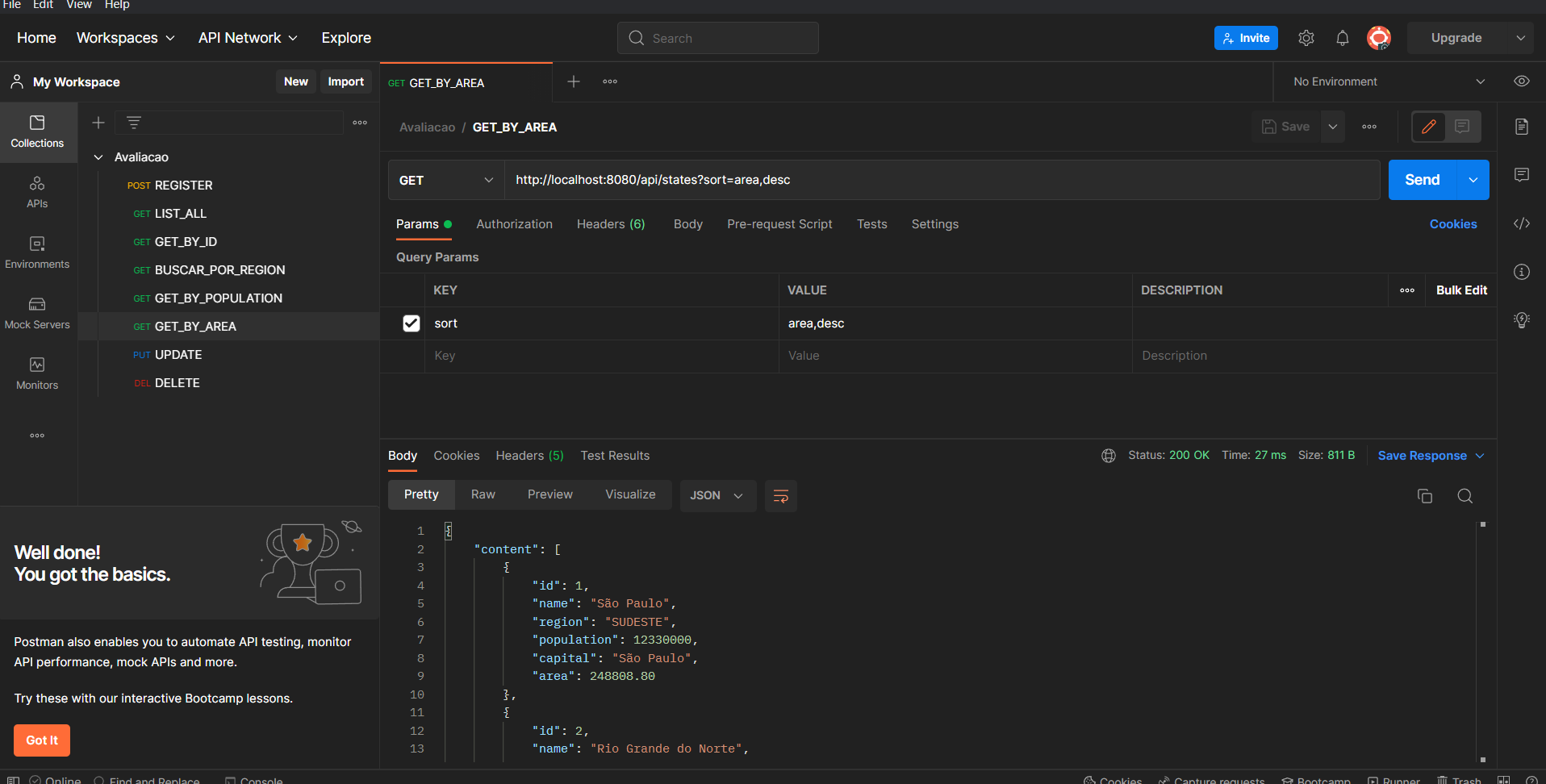Open the Upgrade dropdown arrow
The image size is (1546, 784).
pos(1521,38)
